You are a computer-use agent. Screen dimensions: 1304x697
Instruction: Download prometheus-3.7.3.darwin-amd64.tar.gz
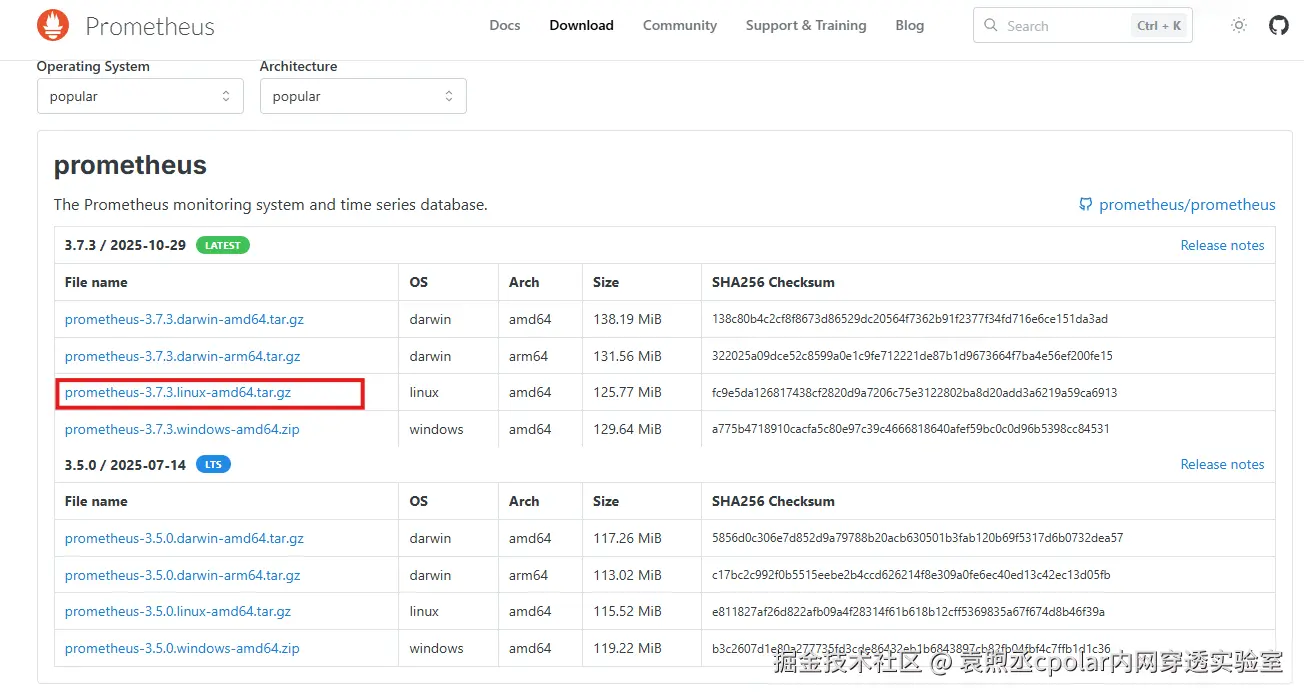coord(184,319)
